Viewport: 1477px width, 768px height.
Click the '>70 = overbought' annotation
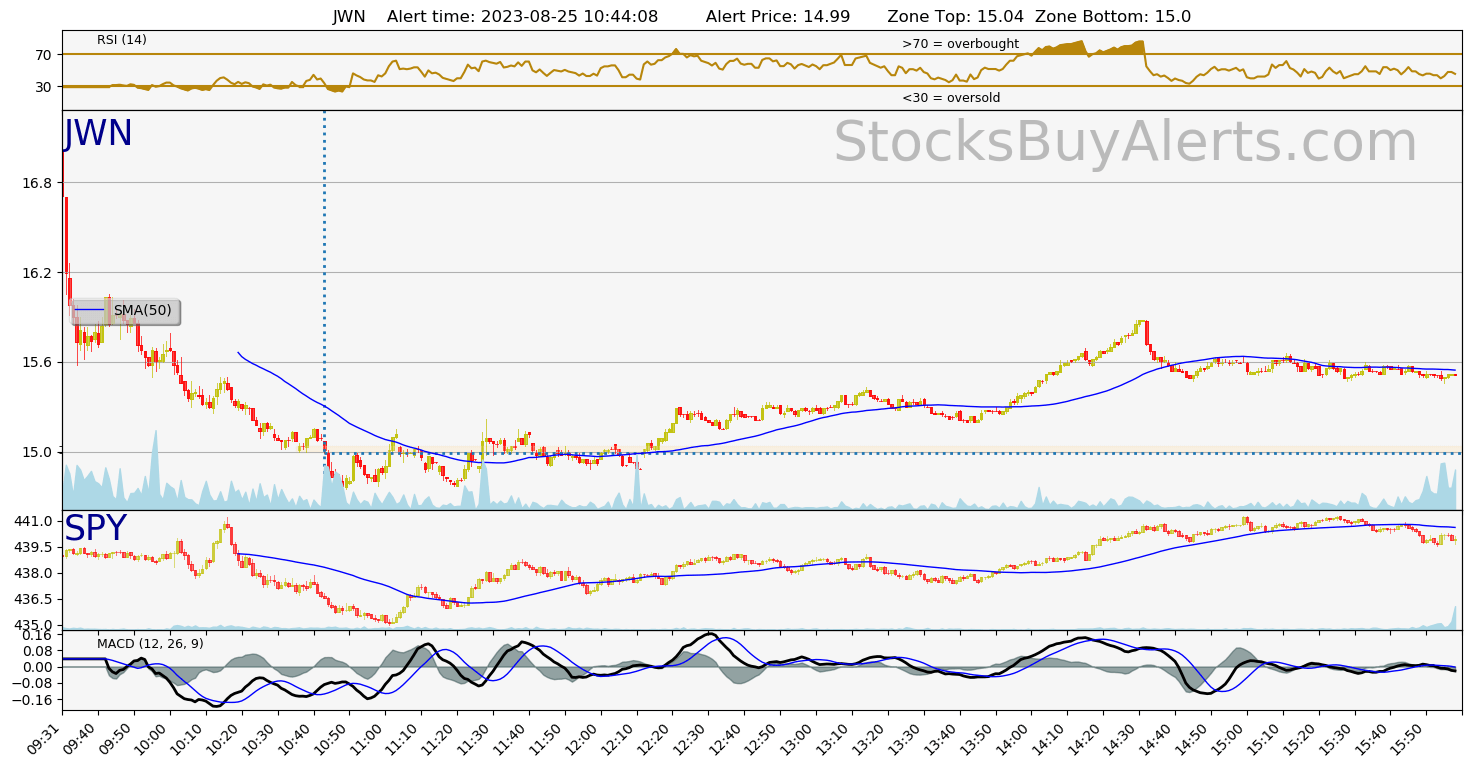point(960,44)
